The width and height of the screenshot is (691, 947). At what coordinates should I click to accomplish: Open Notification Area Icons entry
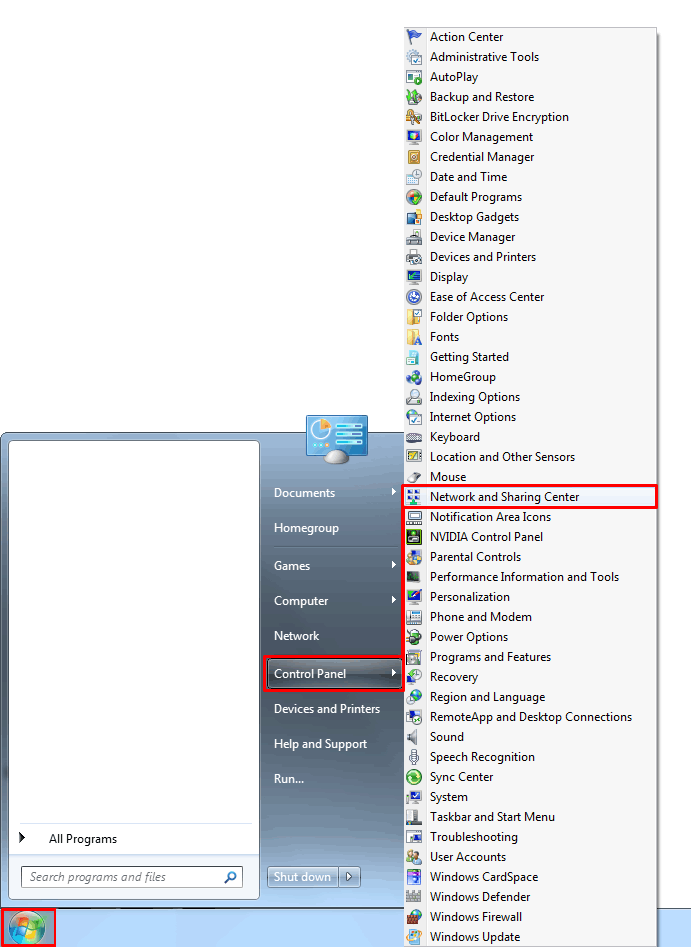pos(530,516)
